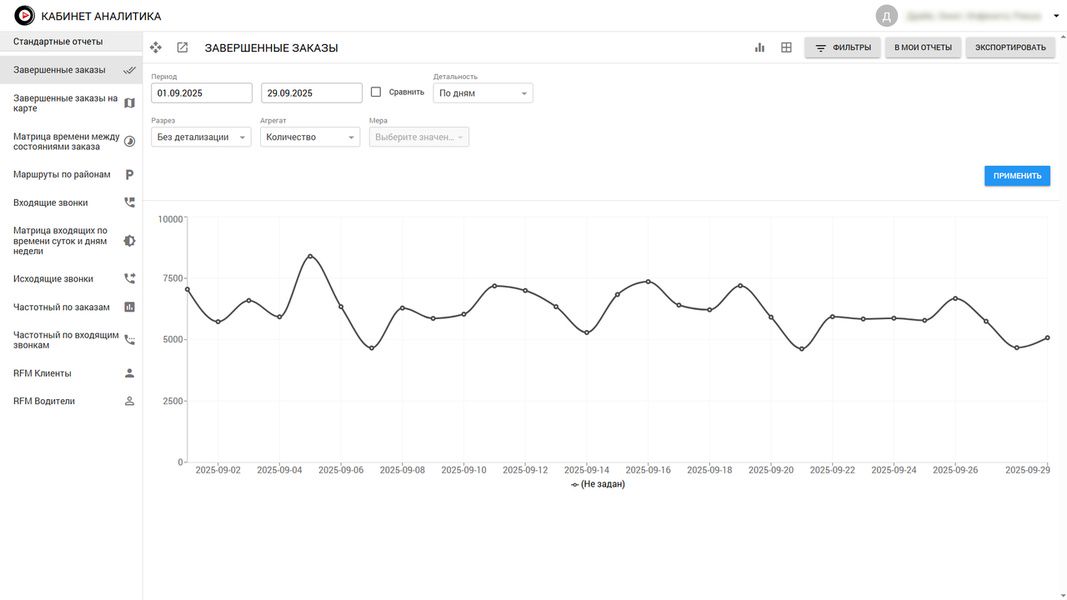Click the start date field 01.09.2025
The image size is (1067, 600).
click(x=202, y=93)
